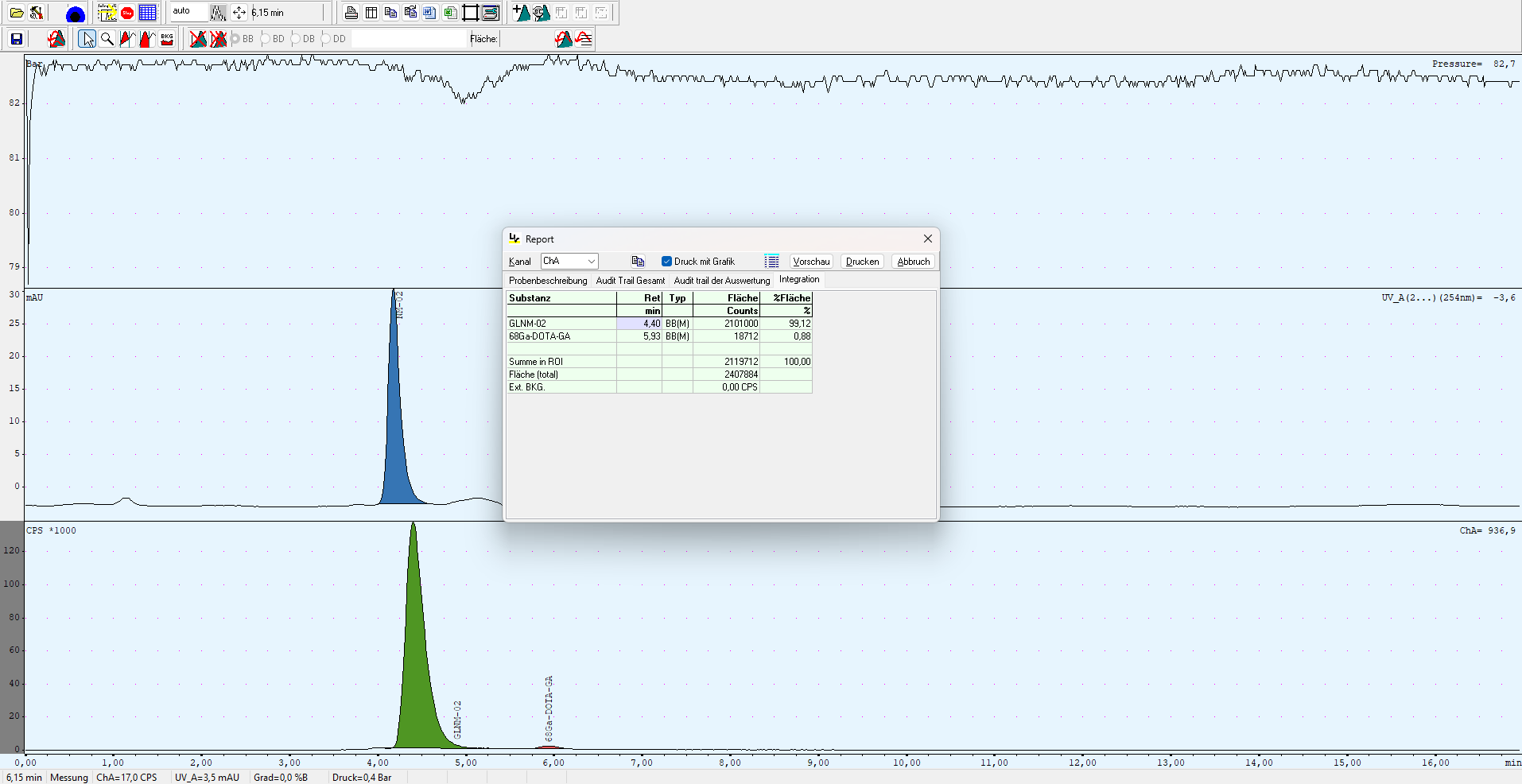
Task: Click the auto scaling field in toolbar
Action: [x=188, y=12]
